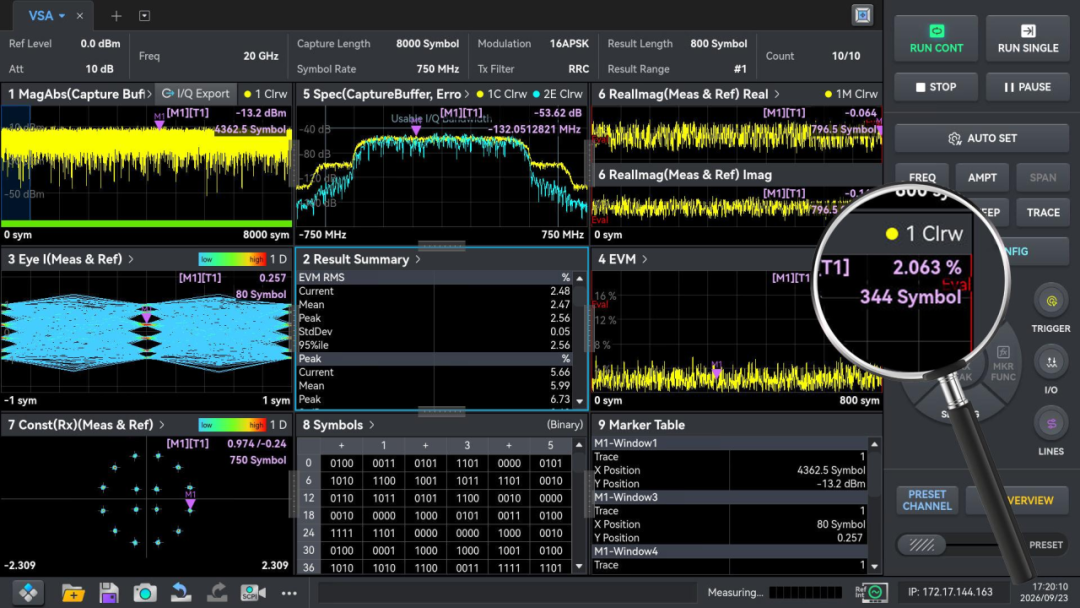
Task: Expand the 8 Symbols window menu
Action: [x=372, y=425]
